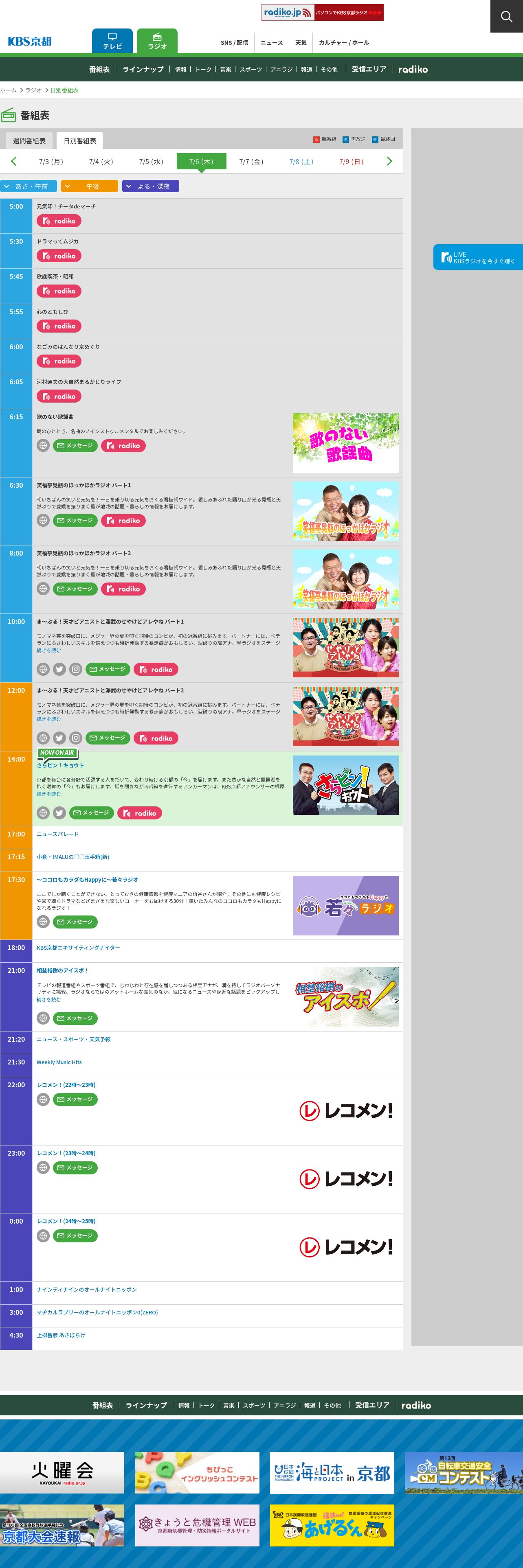Open 上柳昌彦 あさぼらけ link
Screen dimensions: 523x1568
[x=61, y=1335]
